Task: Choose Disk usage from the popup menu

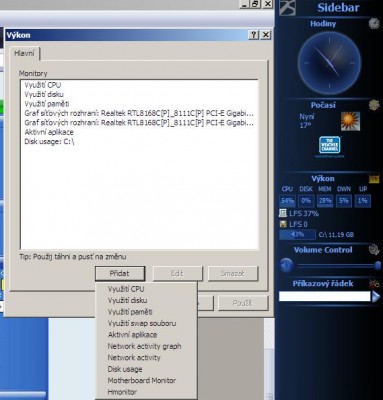Action: pos(147,369)
